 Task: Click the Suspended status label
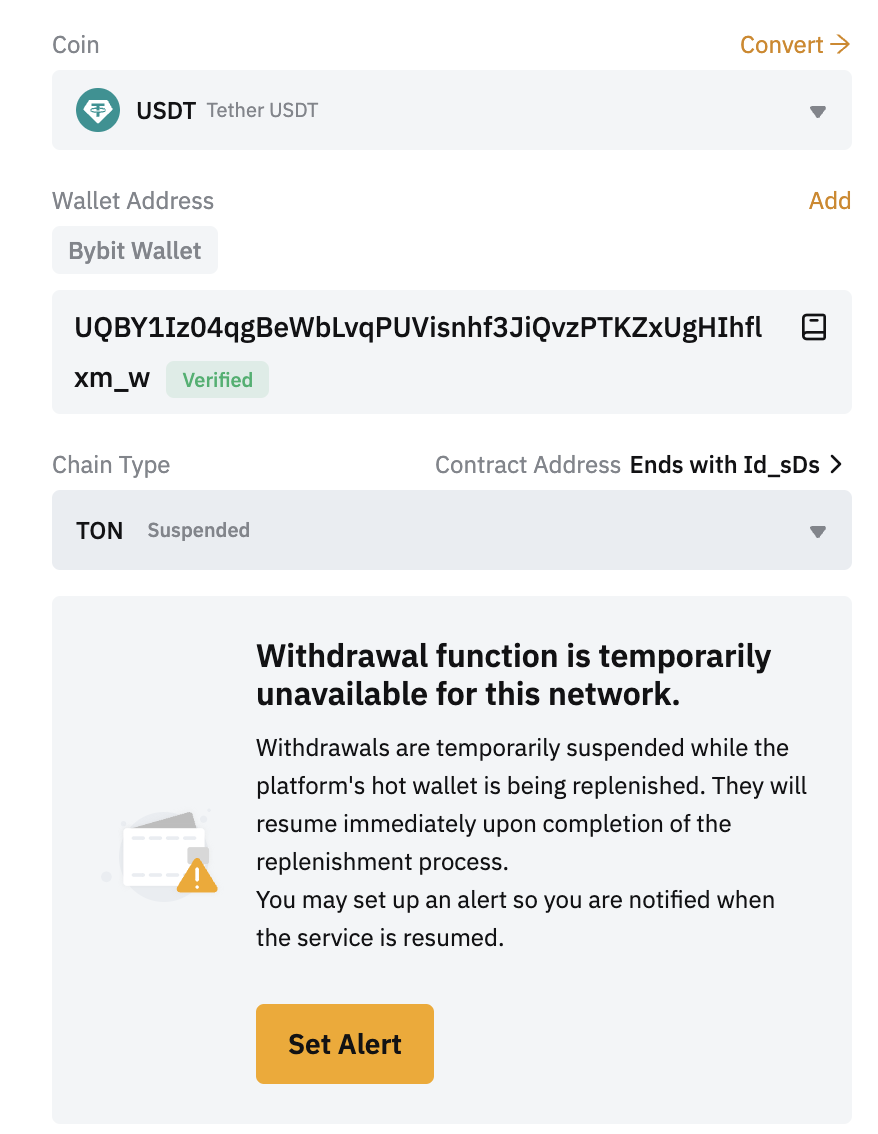(x=198, y=530)
